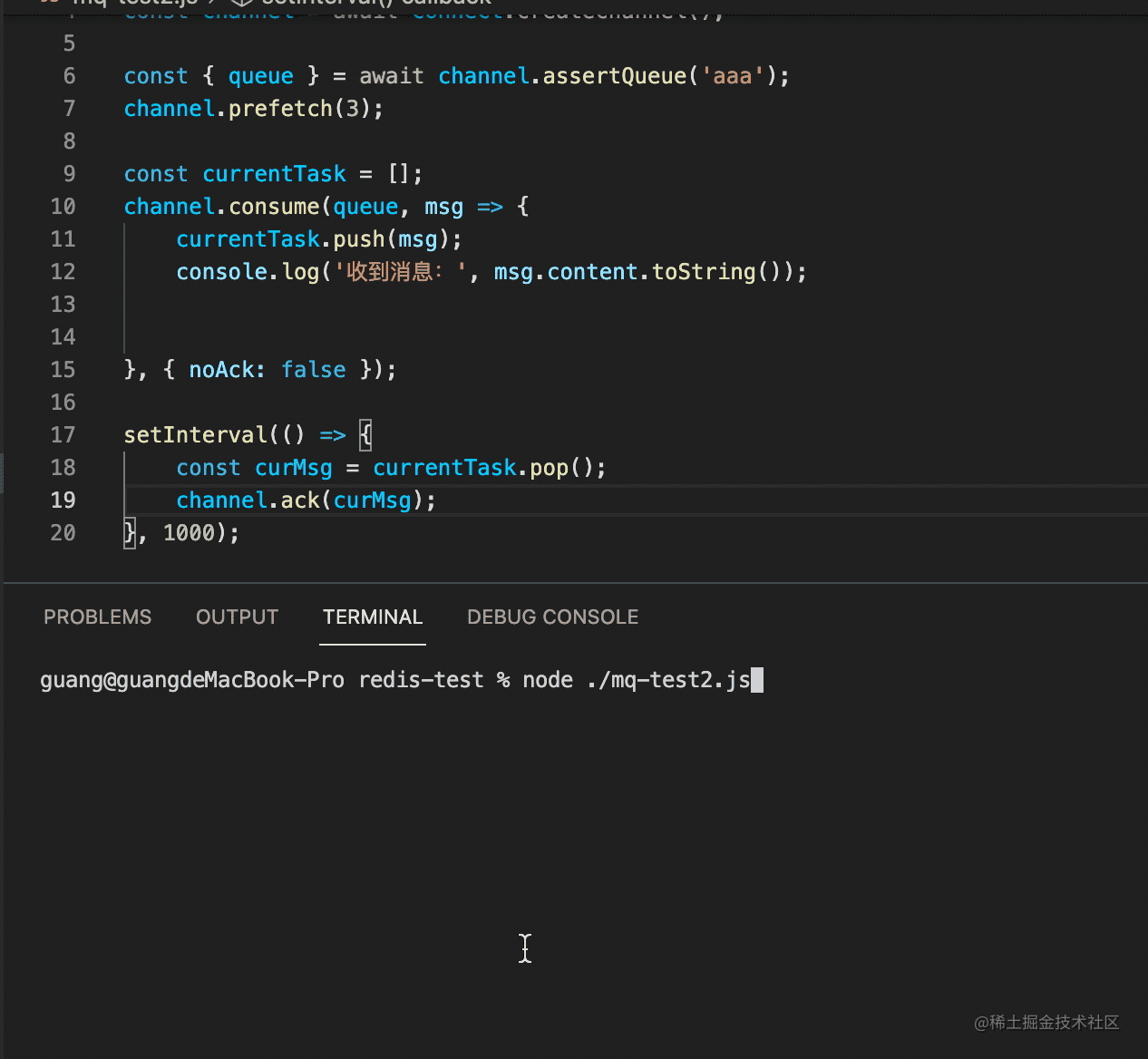1148x1059 pixels.
Task: Click the 1000 interval value on line 20
Action: tap(189, 533)
